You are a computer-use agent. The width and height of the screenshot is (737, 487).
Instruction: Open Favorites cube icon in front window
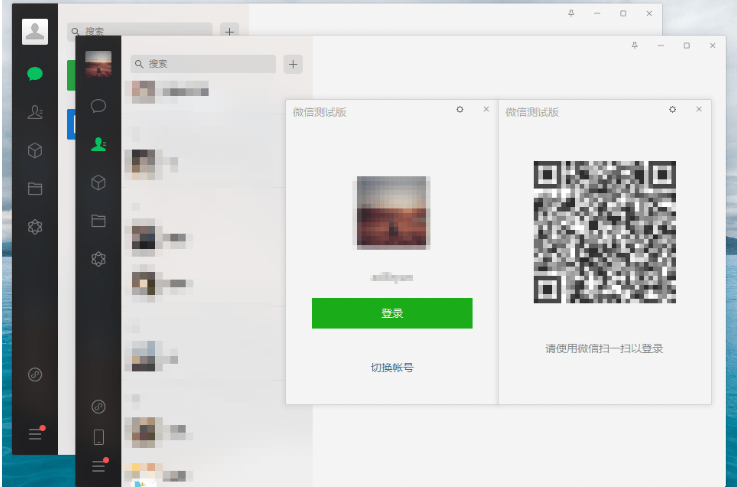pos(98,182)
